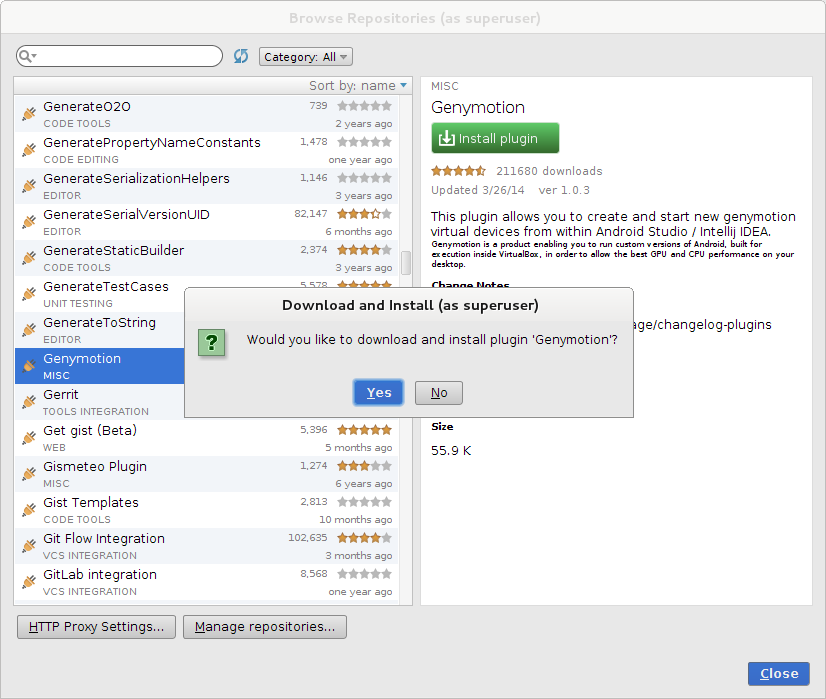Click the Updated 3/26/14 text

click(x=478, y=190)
